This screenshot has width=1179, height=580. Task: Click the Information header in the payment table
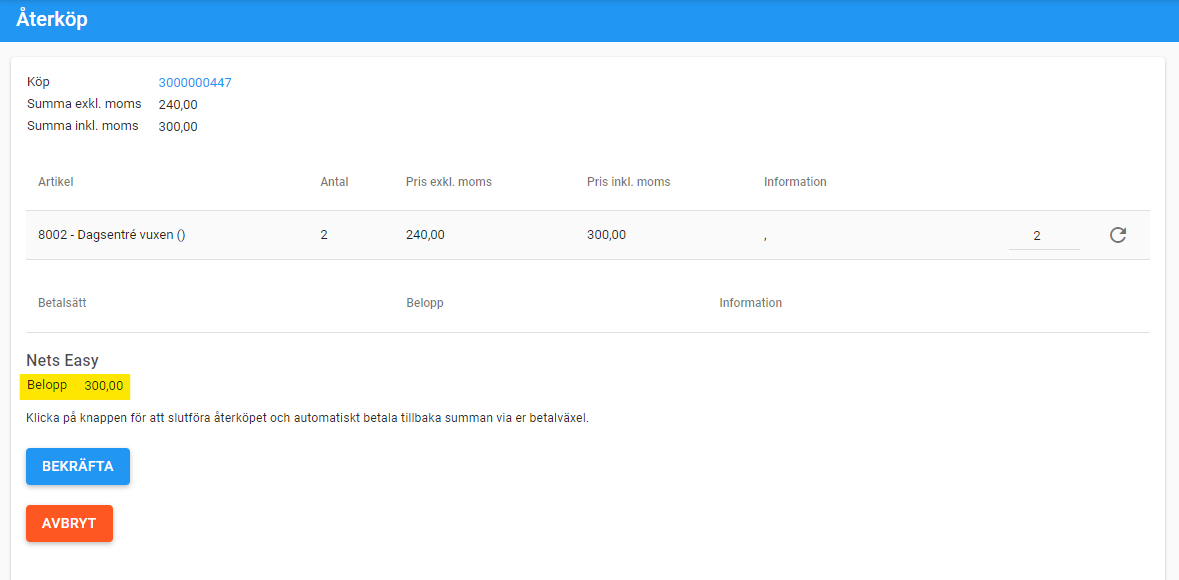[750, 302]
